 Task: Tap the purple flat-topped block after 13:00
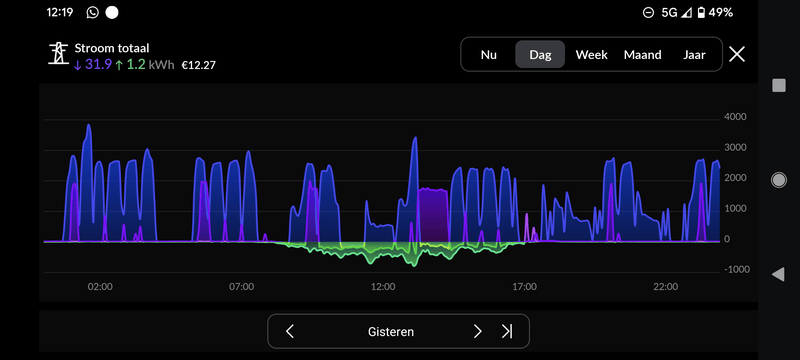point(433,215)
